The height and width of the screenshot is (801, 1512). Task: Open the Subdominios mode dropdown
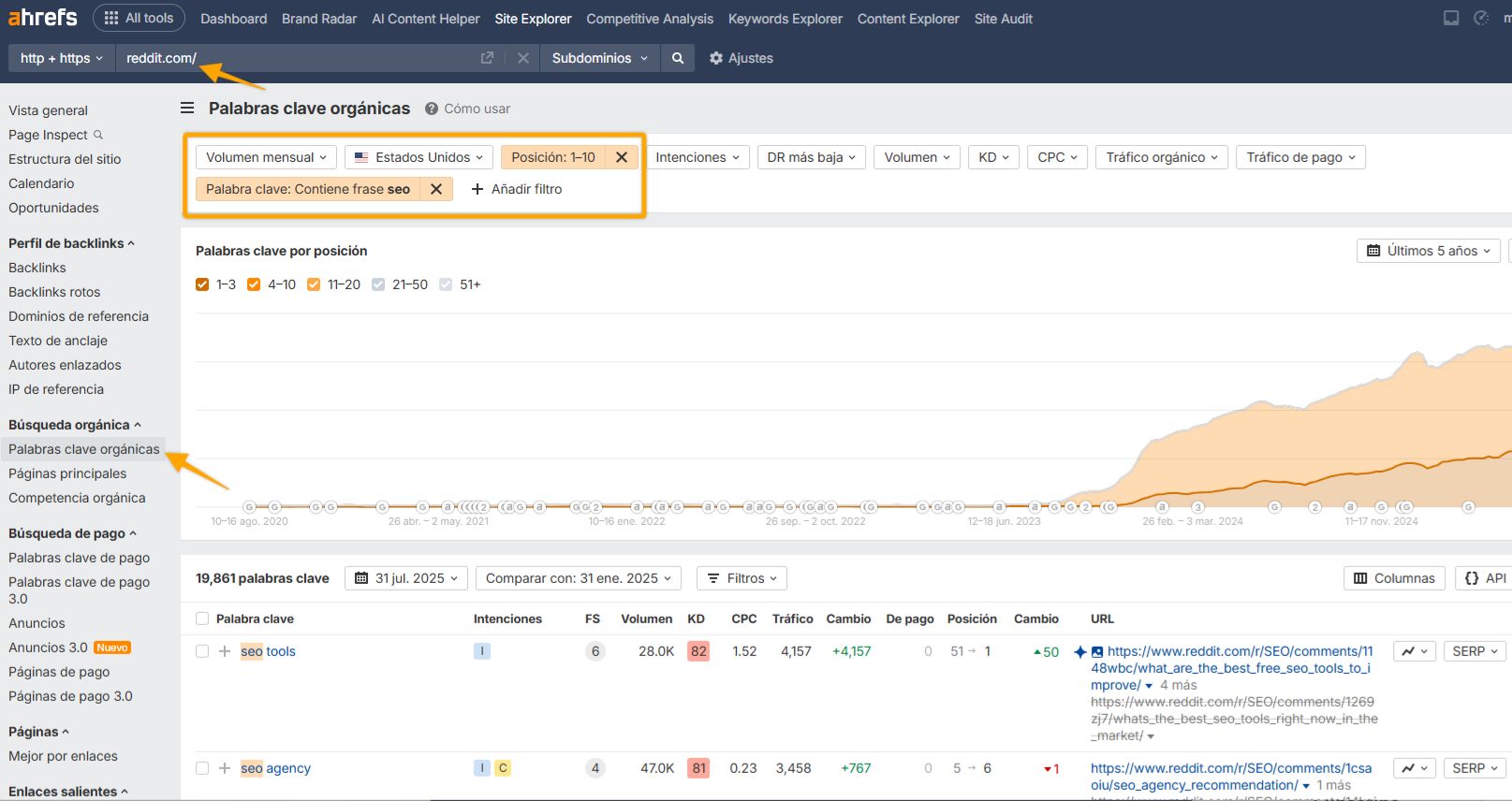(599, 58)
